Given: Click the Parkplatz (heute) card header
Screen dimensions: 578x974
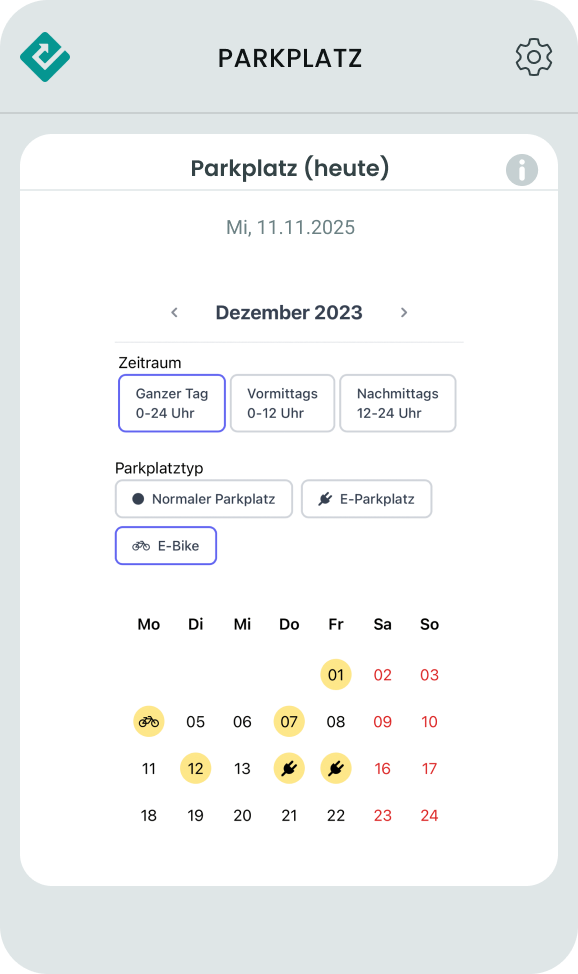Looking at the screenshot, I should click(289, 168).
